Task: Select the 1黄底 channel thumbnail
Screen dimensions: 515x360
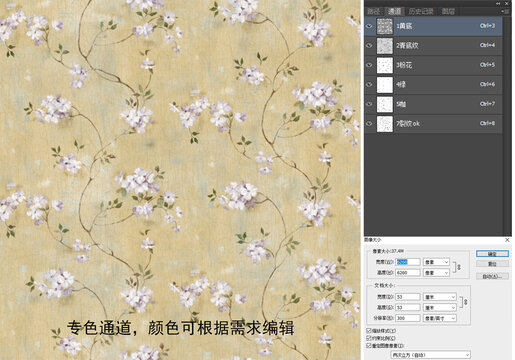Action: [385, 26]
